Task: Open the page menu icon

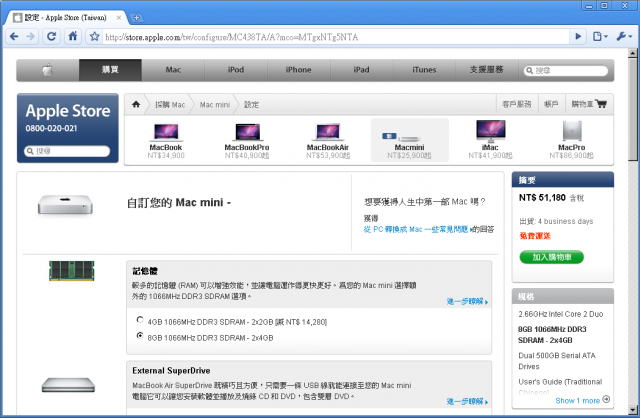Action: pos(600,37)
